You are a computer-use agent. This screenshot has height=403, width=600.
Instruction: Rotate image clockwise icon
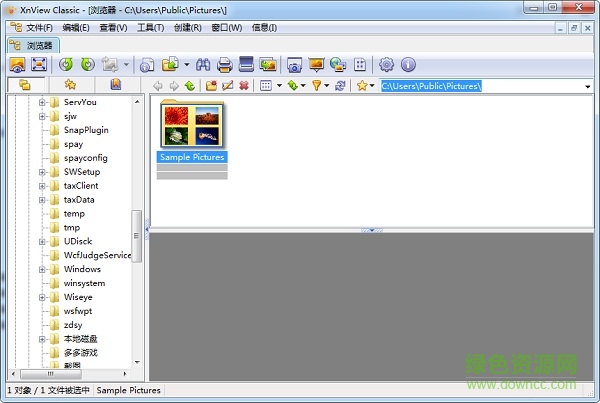coord(88,64)
